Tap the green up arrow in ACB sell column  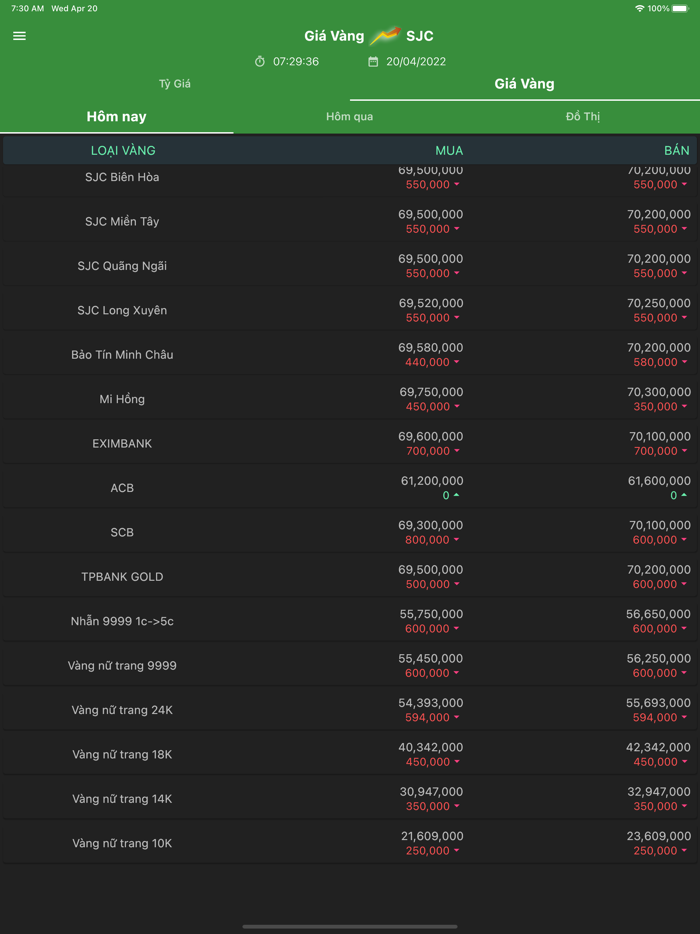pyautogui.click(x=684, y=495)
